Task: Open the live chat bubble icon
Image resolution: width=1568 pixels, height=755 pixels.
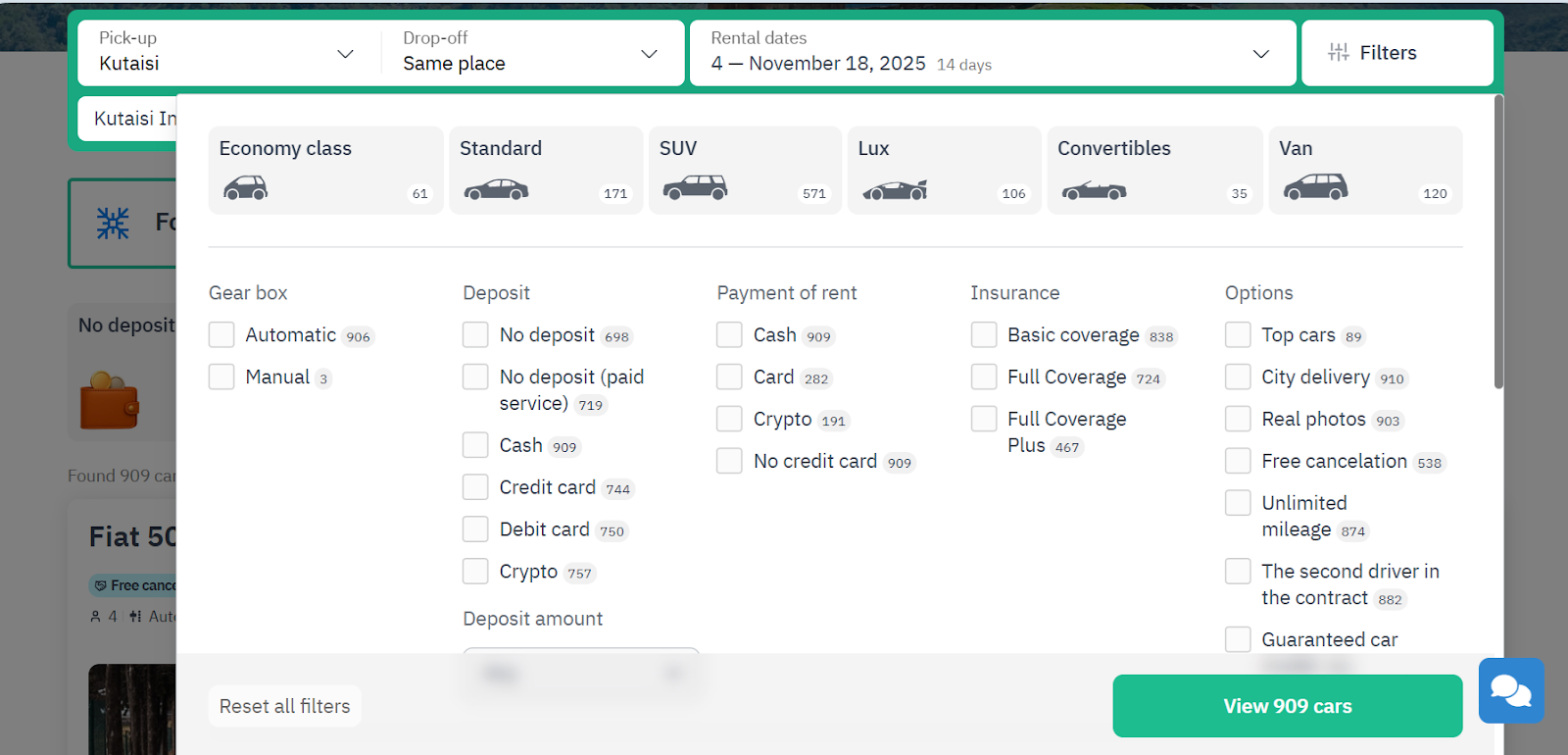Action: [x=1510, y=690]
